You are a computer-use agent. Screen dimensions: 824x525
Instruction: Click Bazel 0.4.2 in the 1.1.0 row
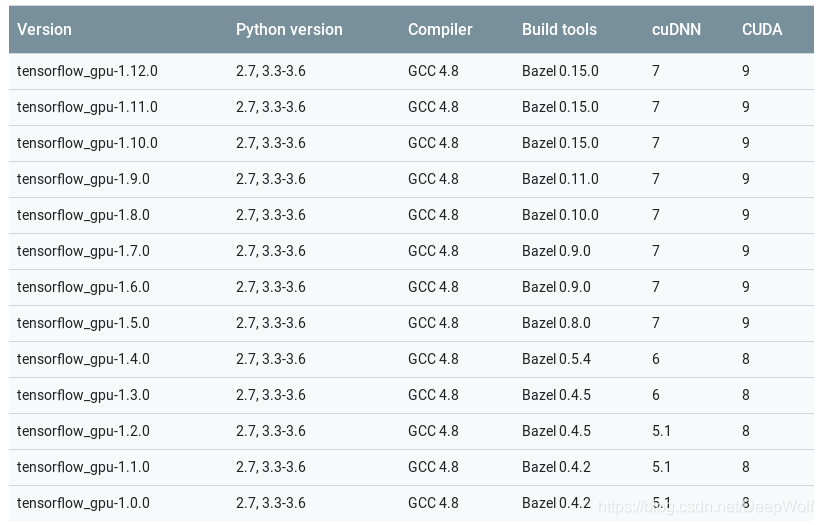tap(556, 467)
